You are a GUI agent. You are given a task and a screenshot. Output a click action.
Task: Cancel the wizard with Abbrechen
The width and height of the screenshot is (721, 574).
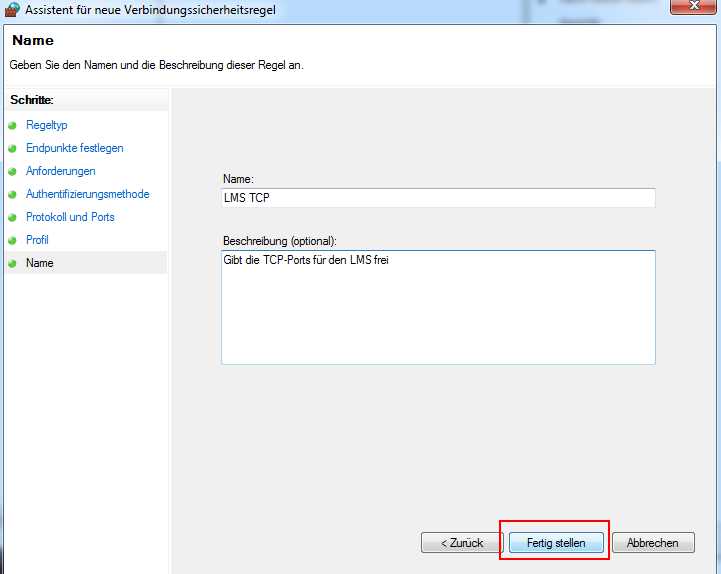click(653, 543)
